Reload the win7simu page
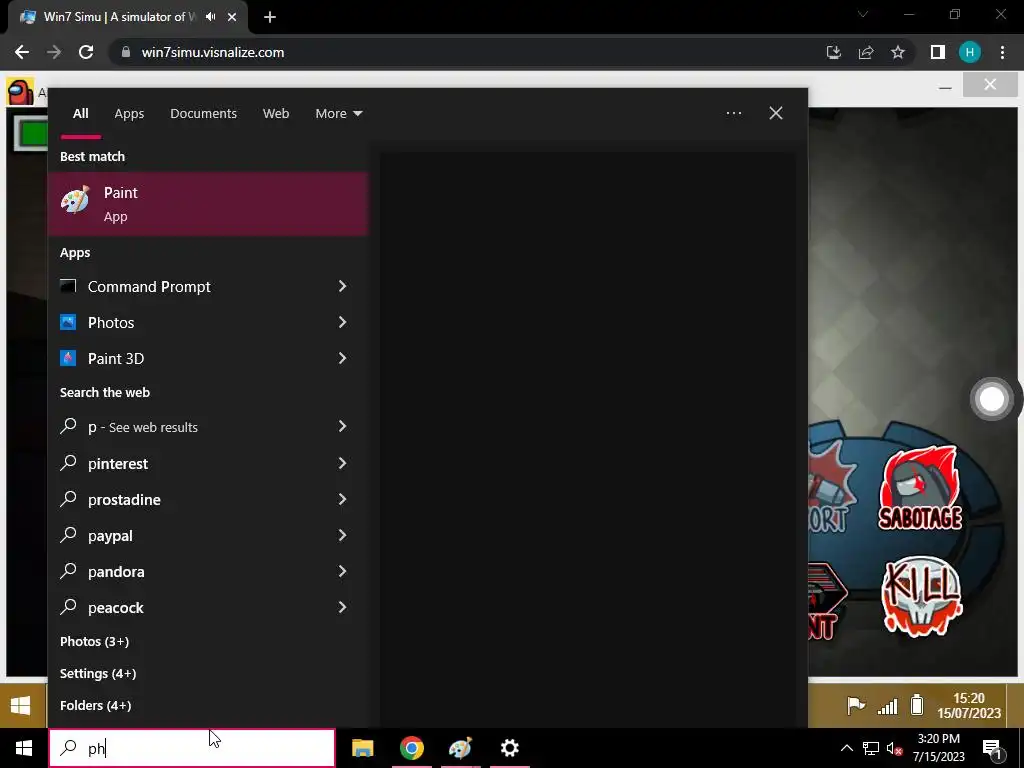This screenshot has width=1024, height=768. [x=86, y=52]
